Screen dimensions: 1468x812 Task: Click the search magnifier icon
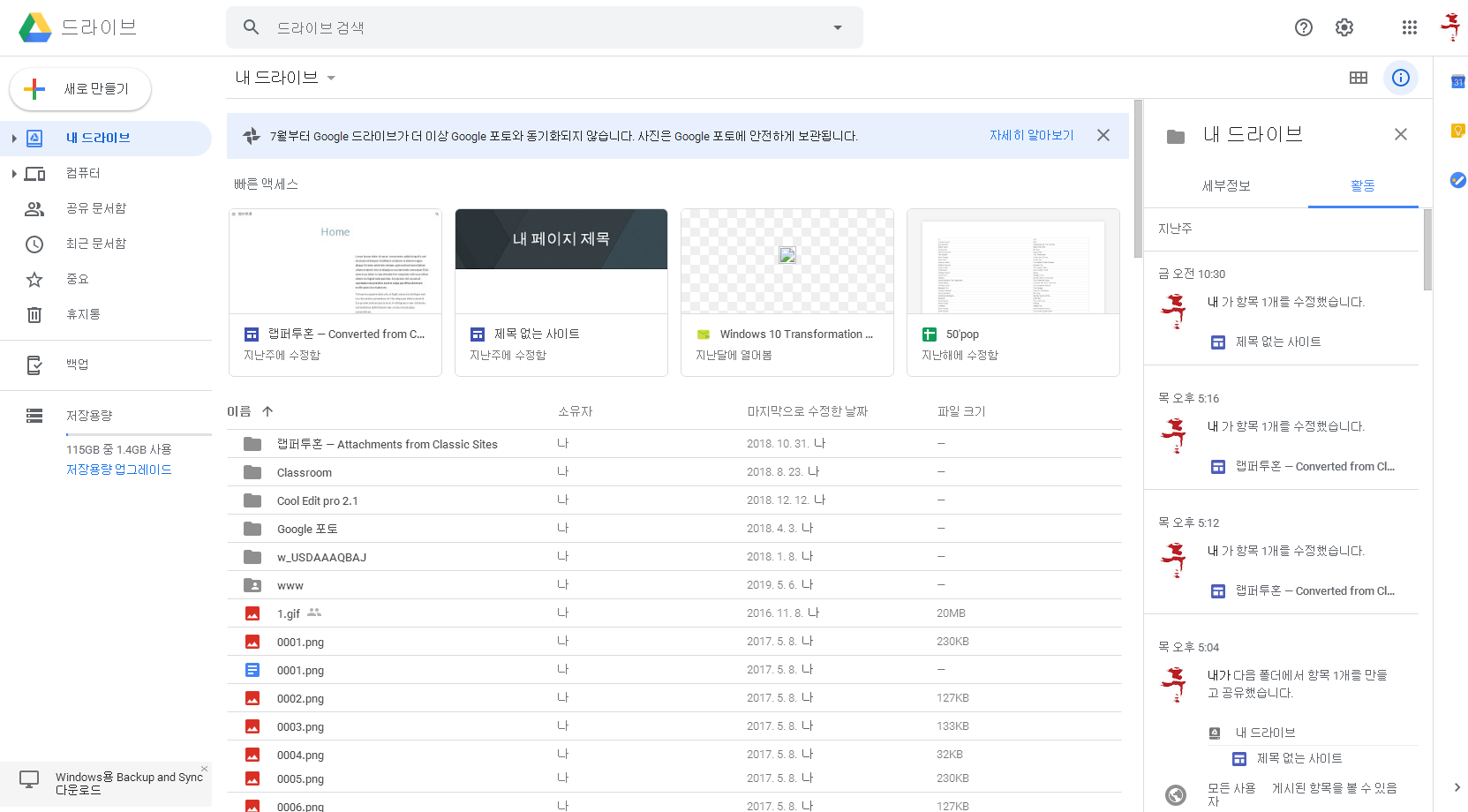click(252, 27)
